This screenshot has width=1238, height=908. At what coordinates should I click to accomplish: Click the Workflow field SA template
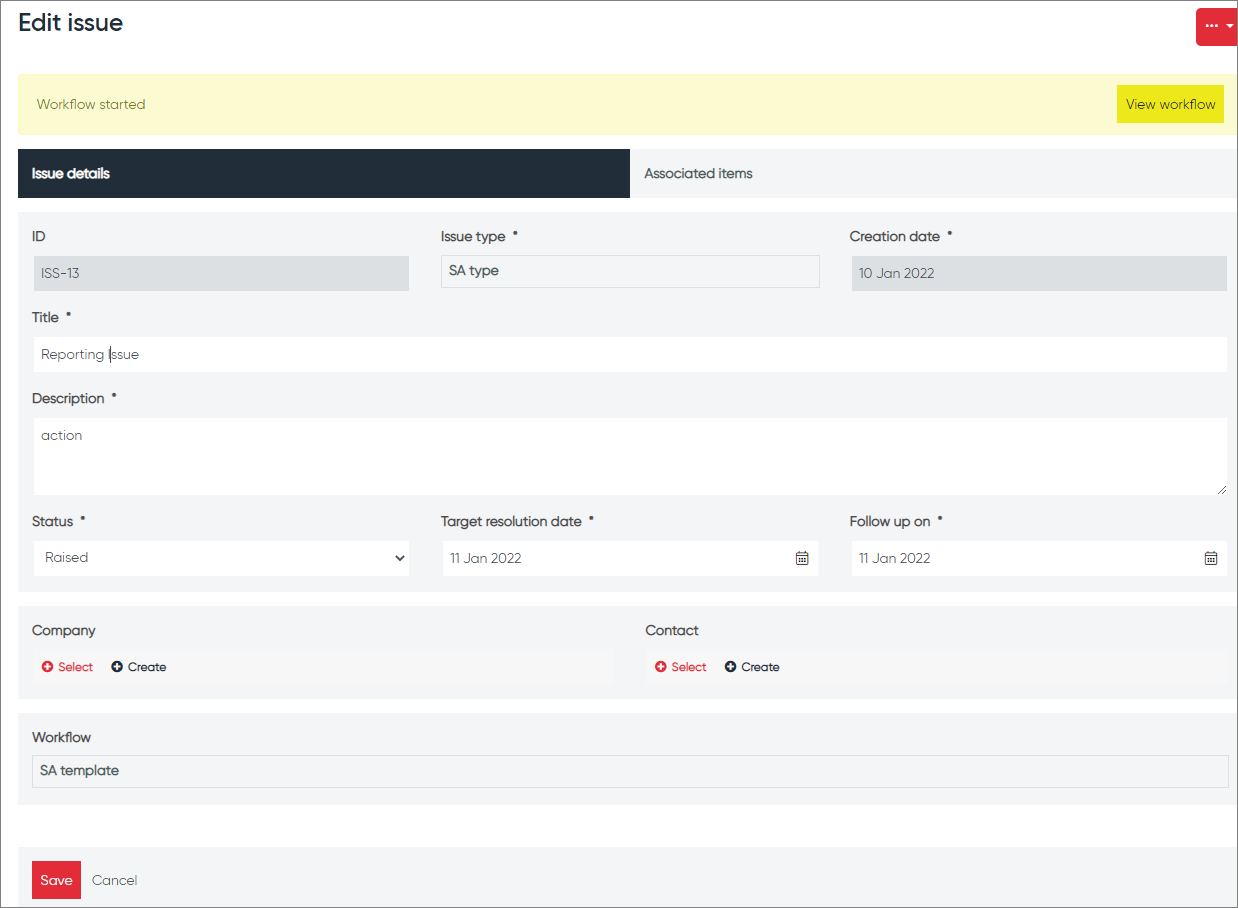(x=630, y=771)
